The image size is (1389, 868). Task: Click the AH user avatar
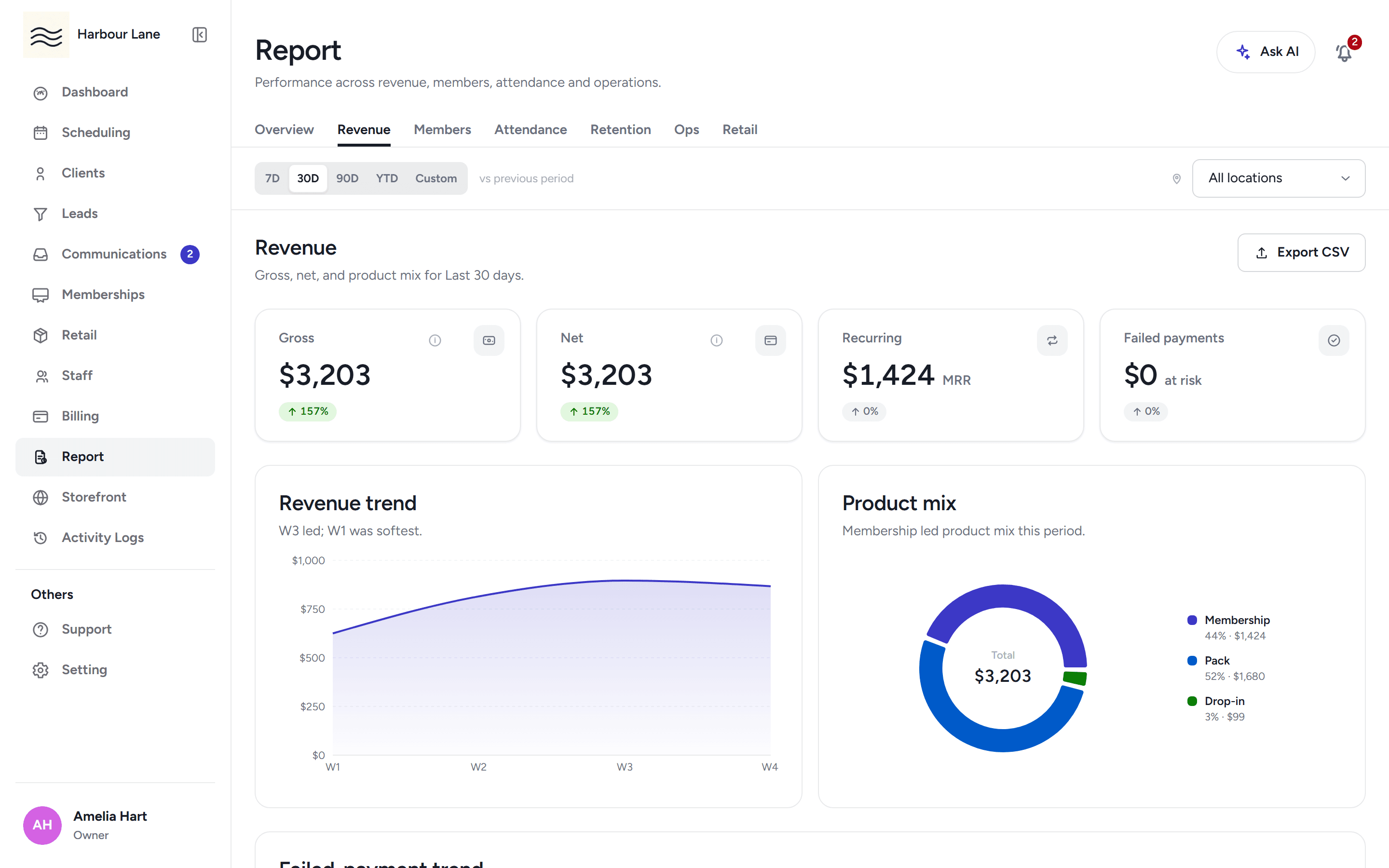[42, 826]
